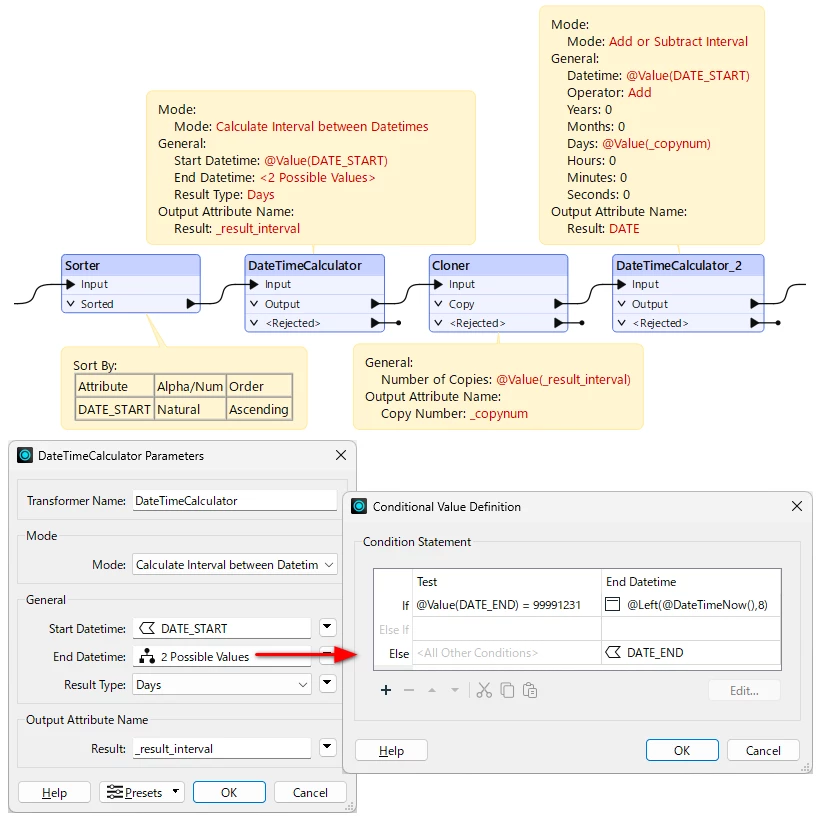
Task: Click Help in DateTimeCalculator Parameters dialog
Action: (54, 792)
